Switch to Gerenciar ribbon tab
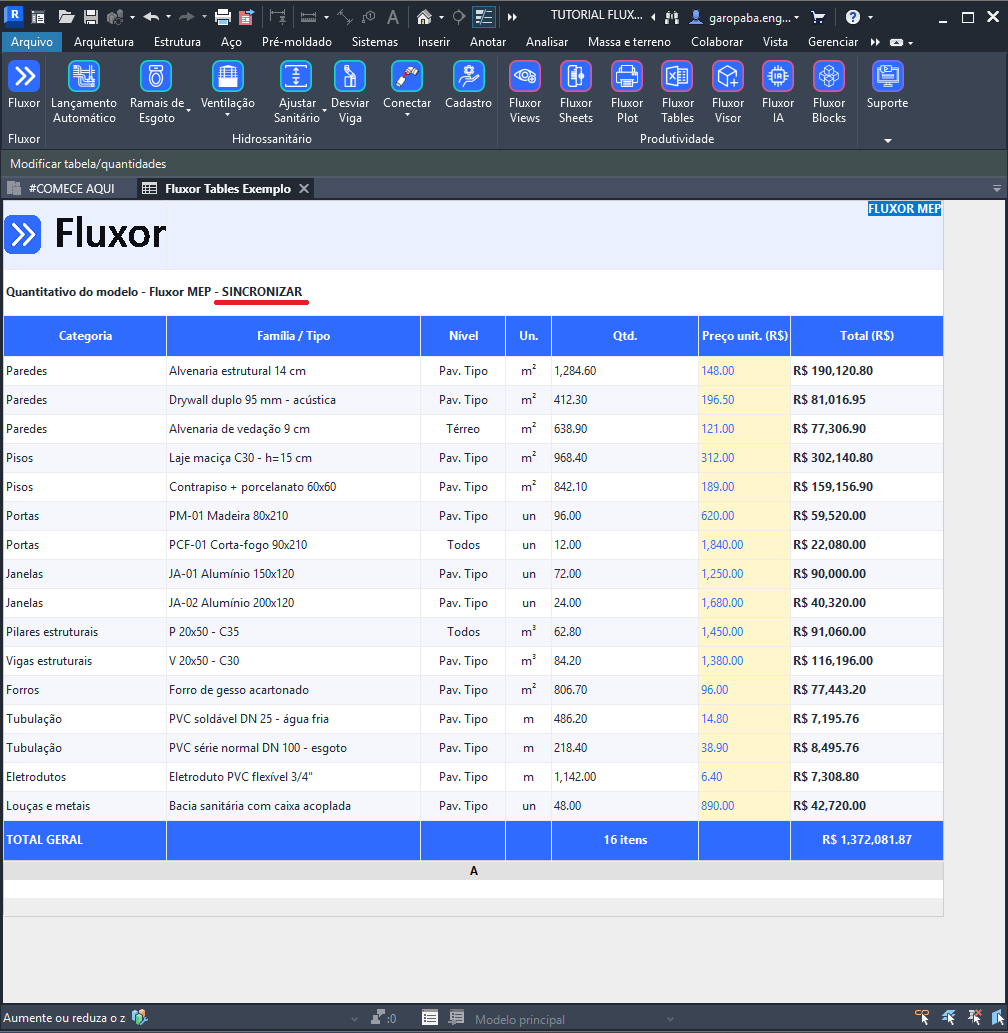This screenshot has height=1033, width=1008. point(833,42)
